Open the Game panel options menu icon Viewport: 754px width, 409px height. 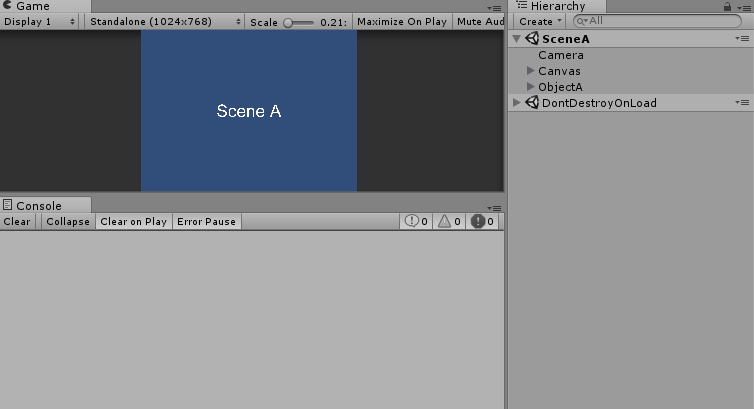point(494,8)
